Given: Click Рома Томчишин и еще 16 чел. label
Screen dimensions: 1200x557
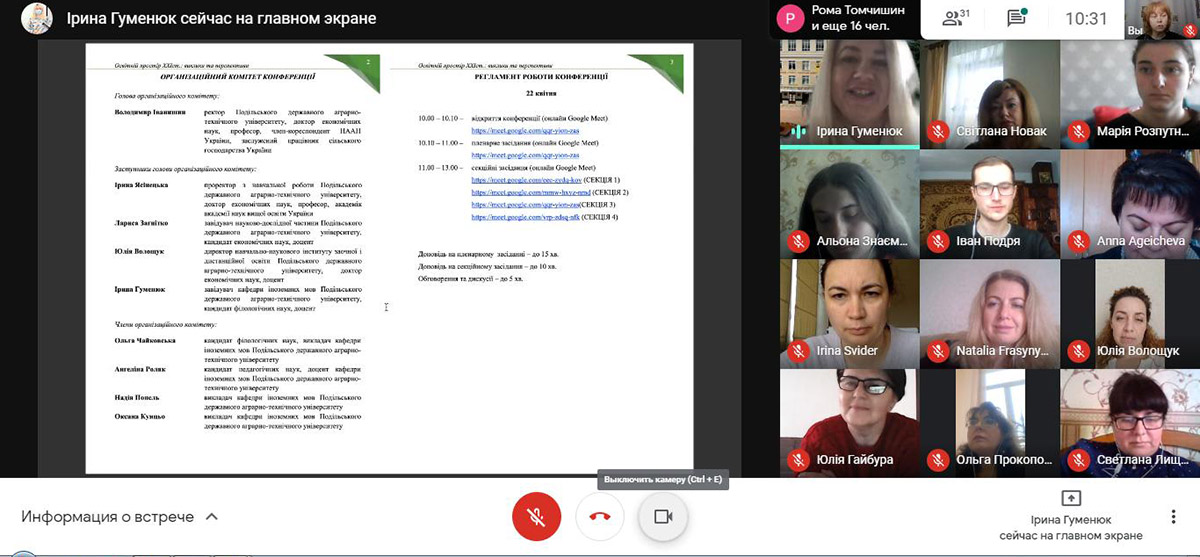Looking at the screenshot, I should pyautogui.click(x=857, y=19).
